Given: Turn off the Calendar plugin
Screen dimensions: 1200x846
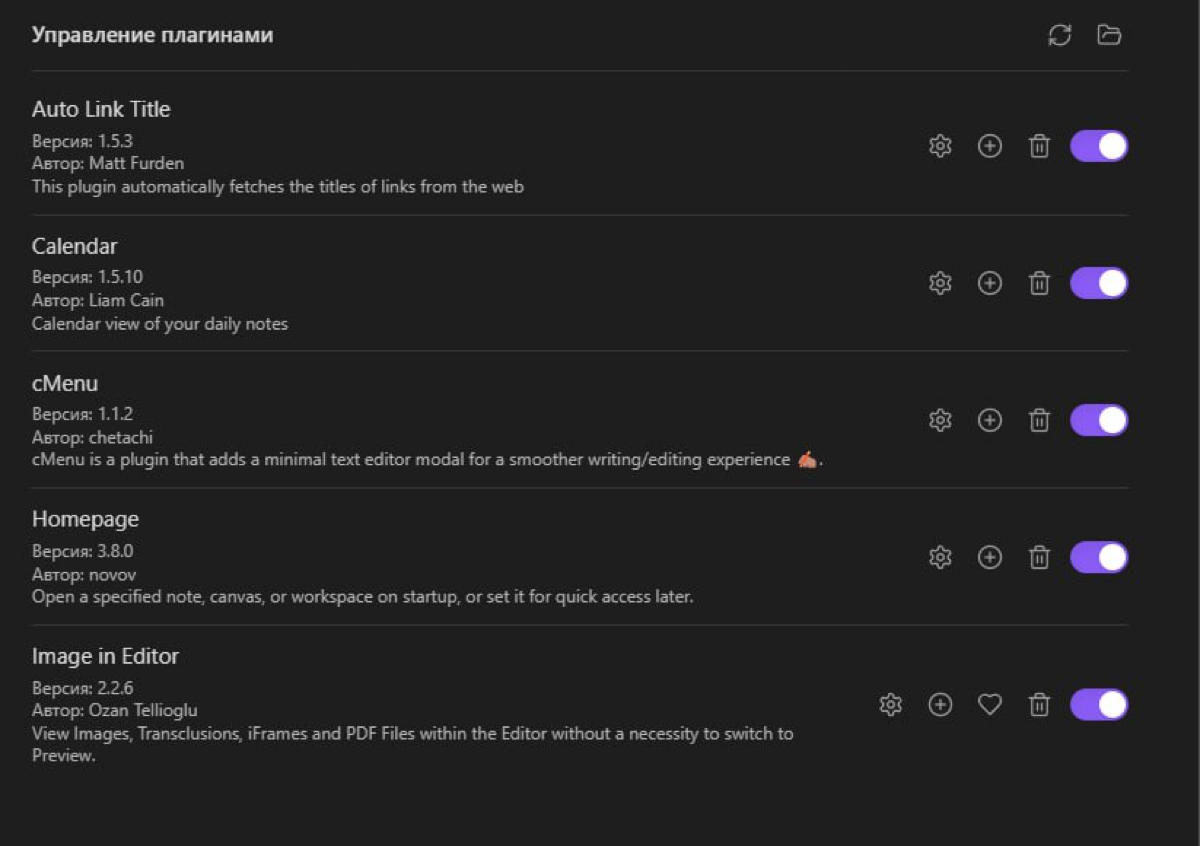Looking at the screenshot, I should pos(1099,284).
